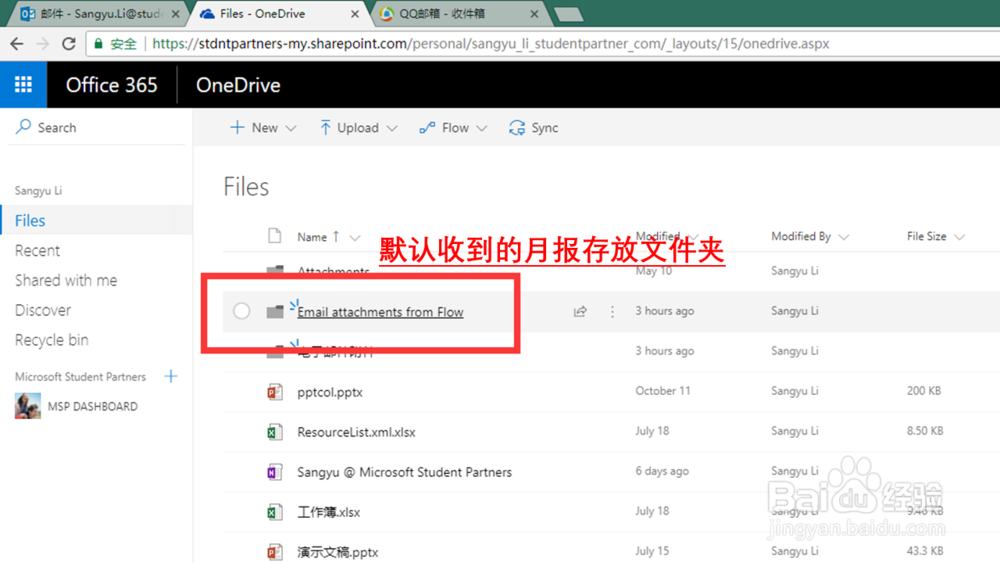Click the browser back arrow
The image size is (1000, 563).
point(17,43)
